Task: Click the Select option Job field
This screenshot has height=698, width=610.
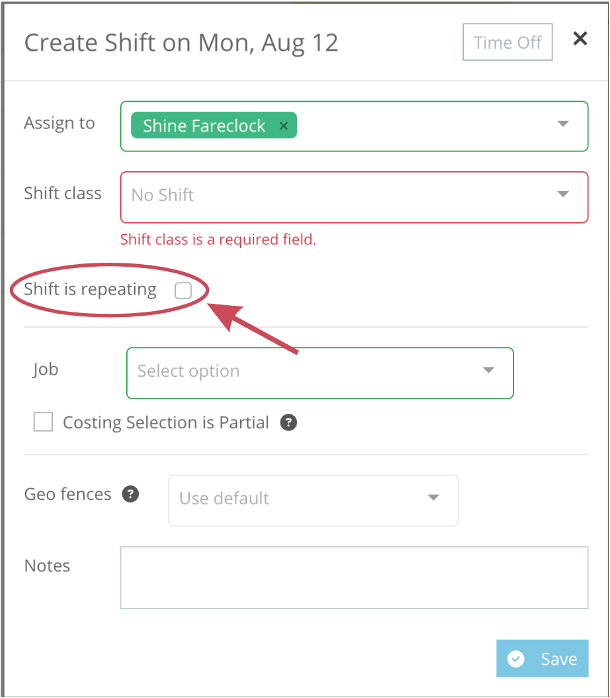Action: pos(320,373)
